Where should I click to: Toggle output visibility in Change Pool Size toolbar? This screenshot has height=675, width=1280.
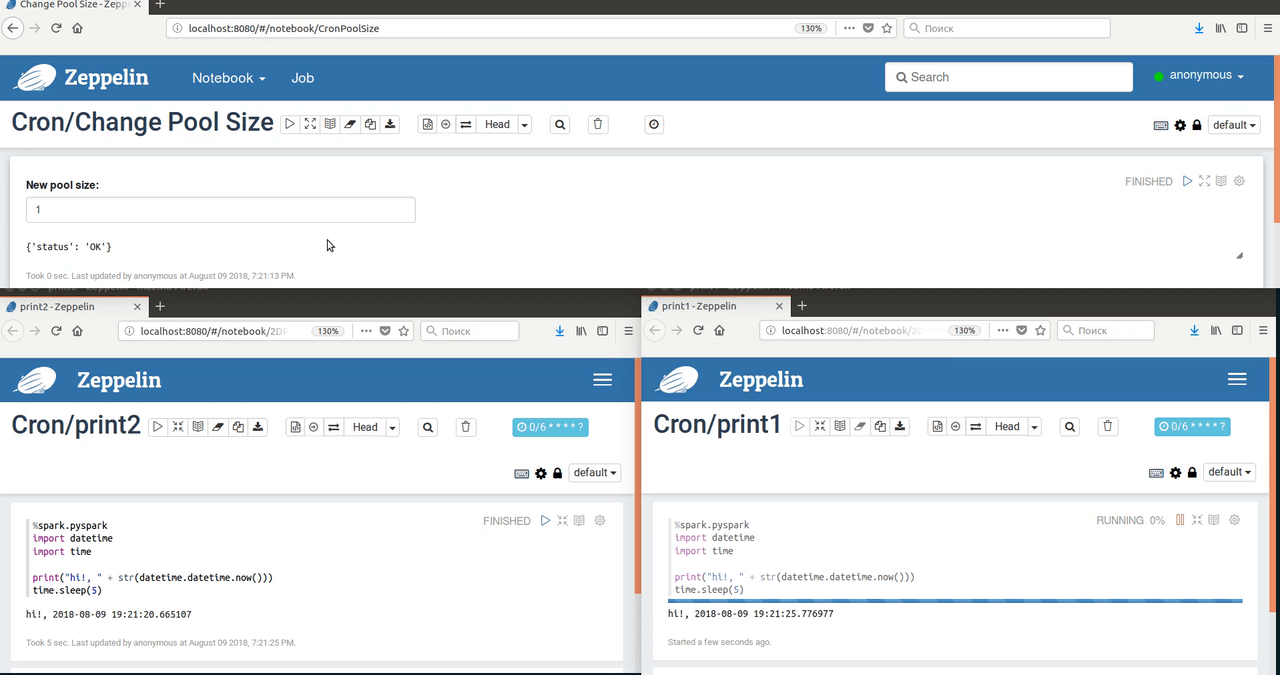(x=330, y=125)
